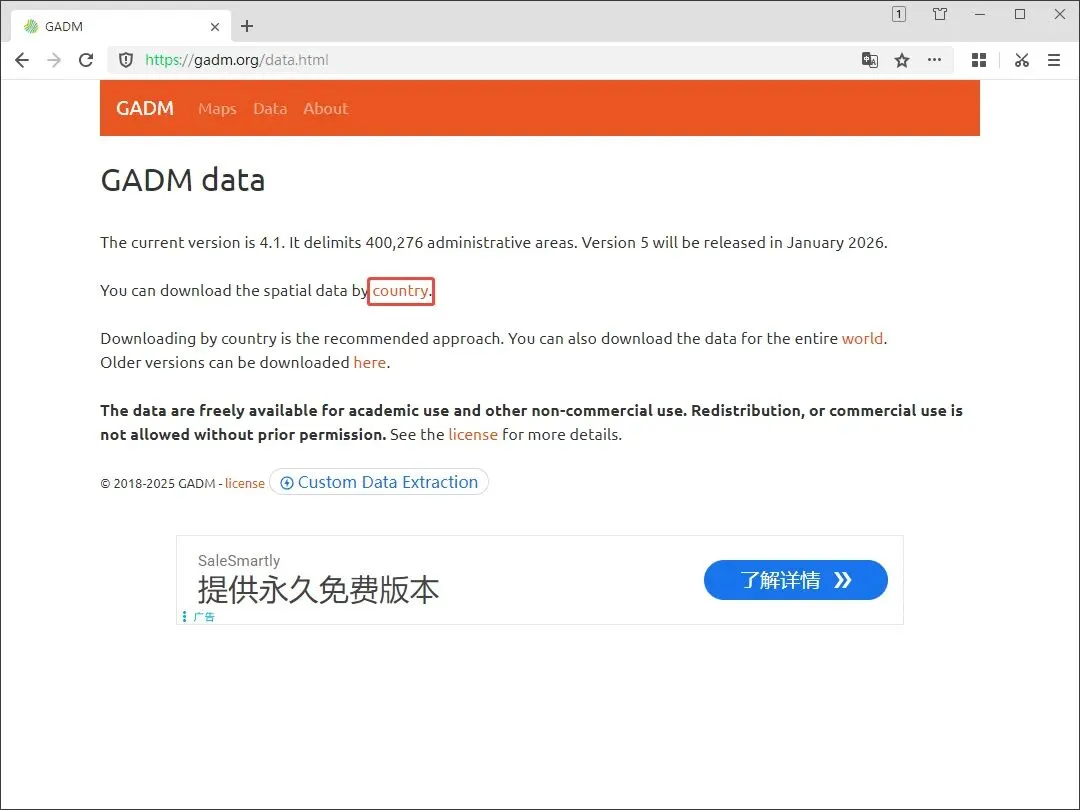Viewport: 1080px width, 810px height.
Task: Bookmark this page with the star
Action: tap(902, 60)
